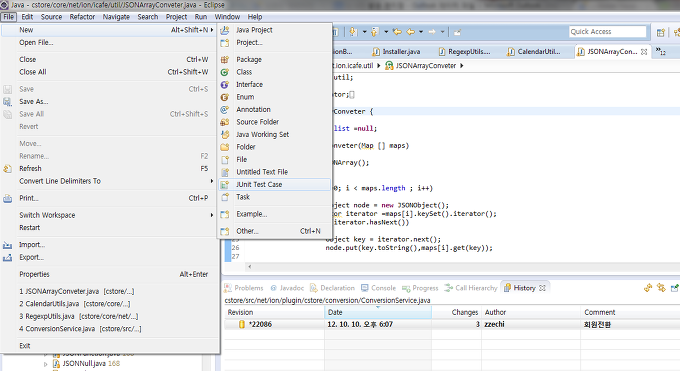Open the Declaration view tab
Image resolution: width=680 pixels, height=371 pixels.
point(333,288)
